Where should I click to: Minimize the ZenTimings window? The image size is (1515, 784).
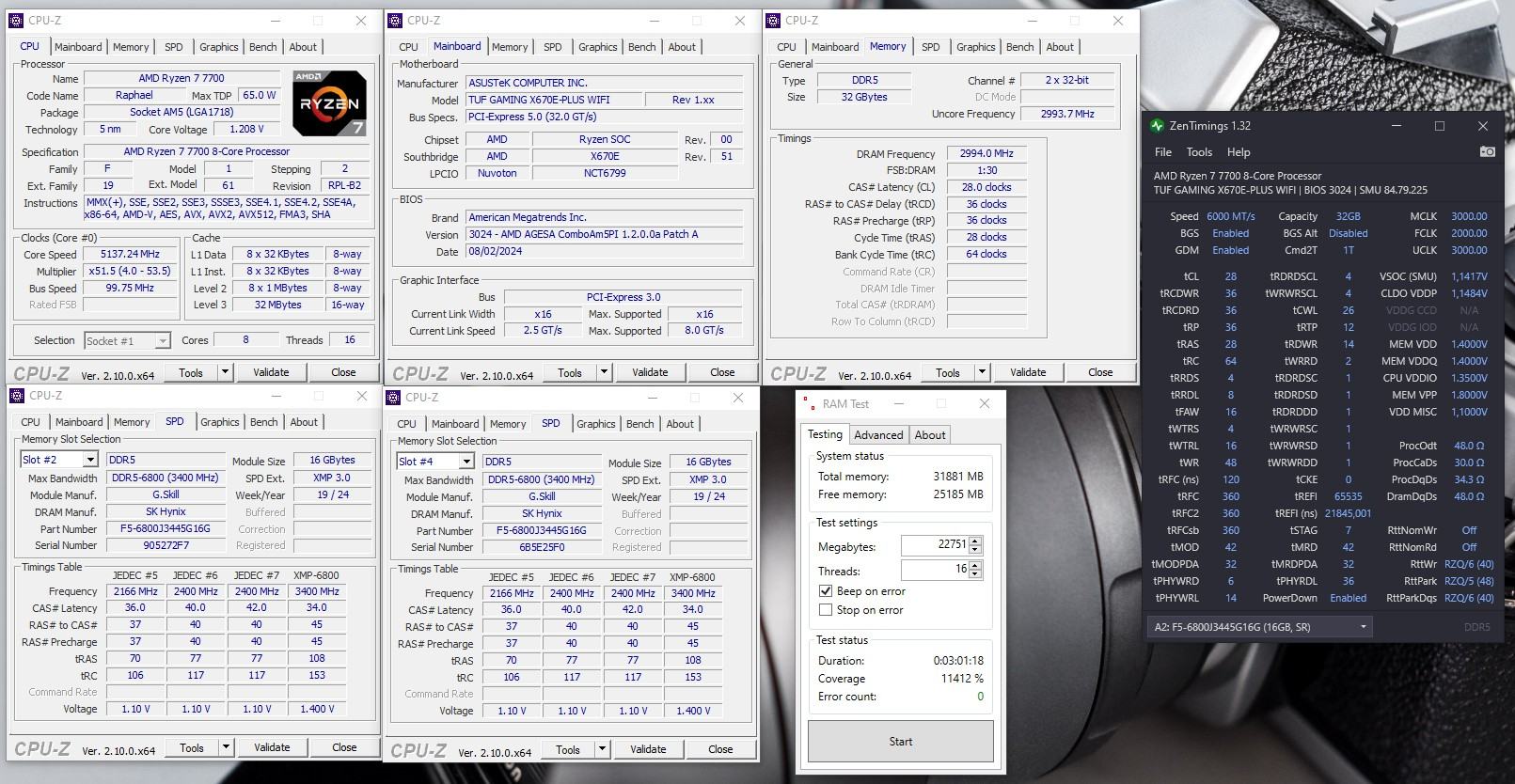(x=1396, y=125)
